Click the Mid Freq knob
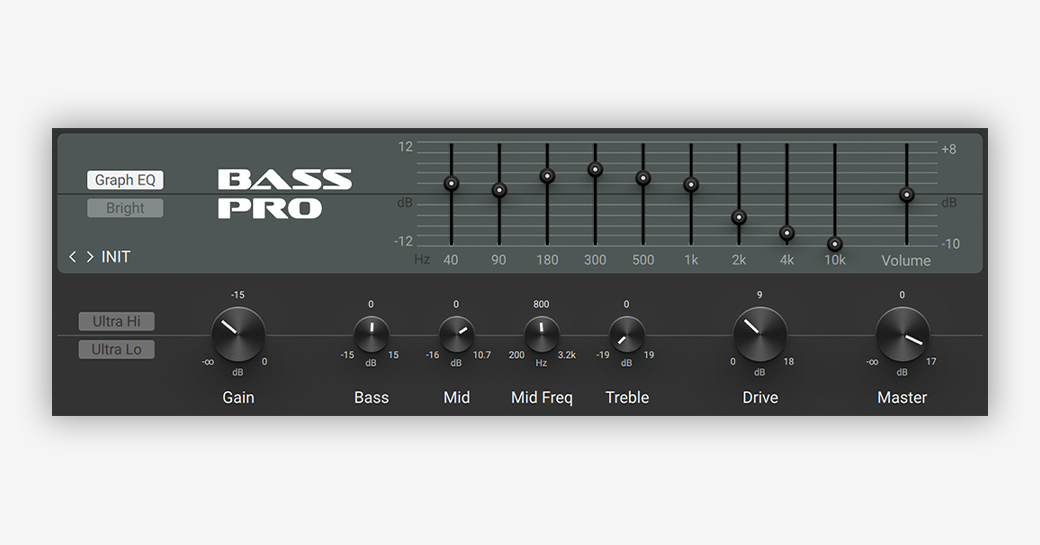 tap(541, 334)
